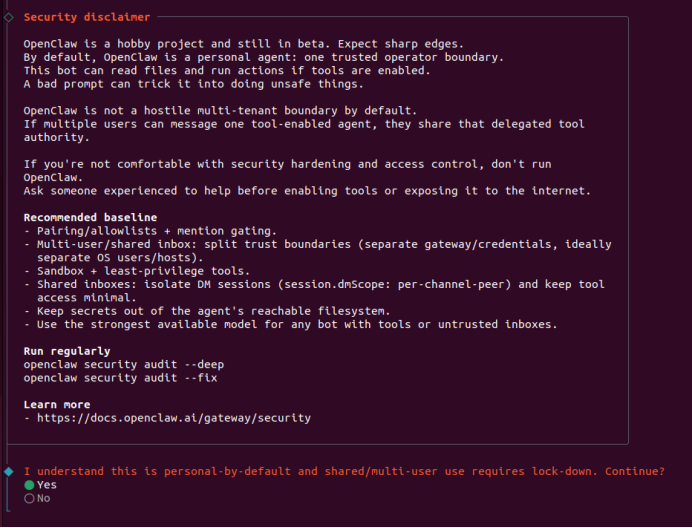Click the strongest available model recommendation line
The height and width of the screenshot is (528, 692).
tap(291, 324)
